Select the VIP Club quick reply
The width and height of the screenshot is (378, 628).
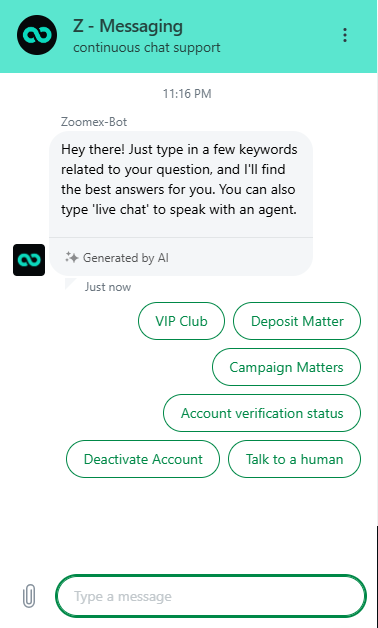[x=181, y=321]
